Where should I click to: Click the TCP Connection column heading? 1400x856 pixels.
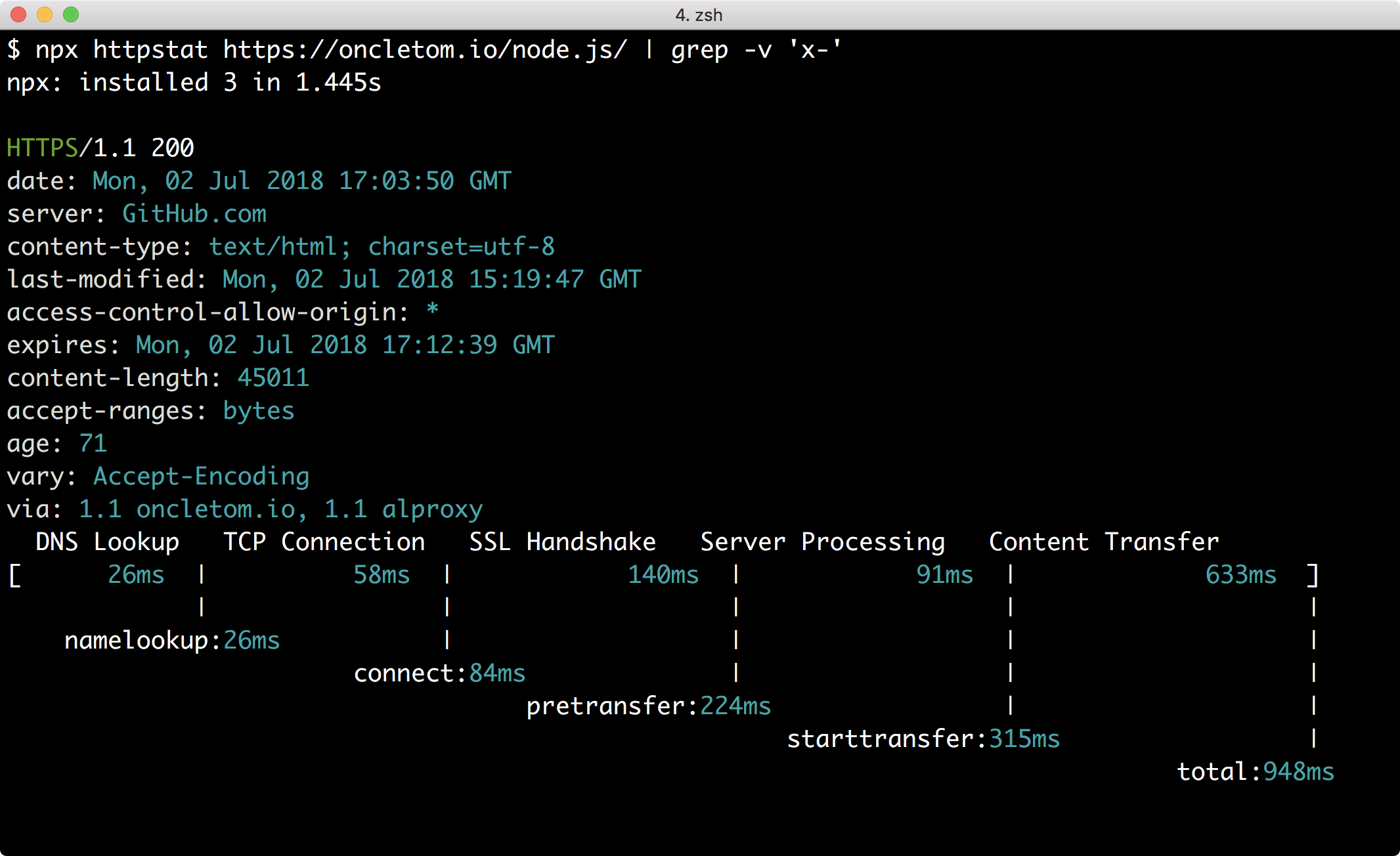pos(324,542)
